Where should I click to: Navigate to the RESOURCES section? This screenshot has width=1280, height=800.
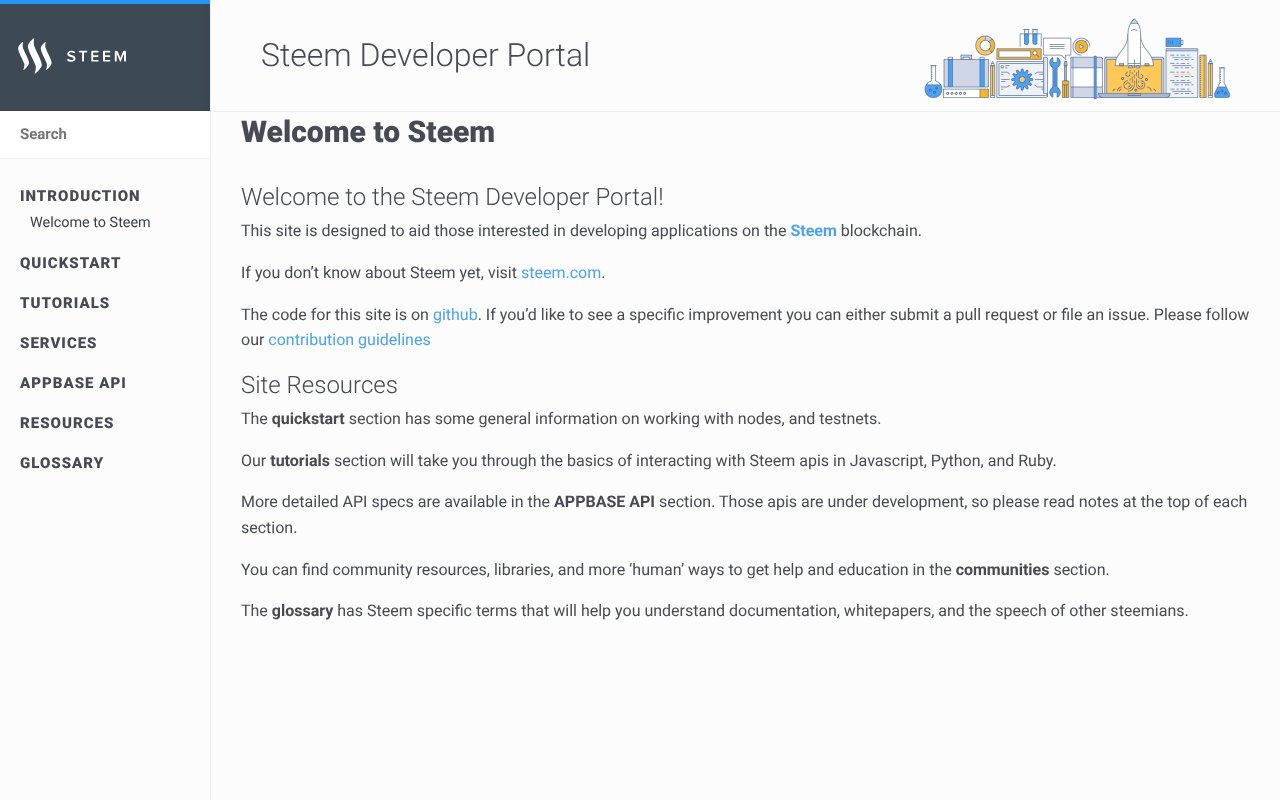66,422
